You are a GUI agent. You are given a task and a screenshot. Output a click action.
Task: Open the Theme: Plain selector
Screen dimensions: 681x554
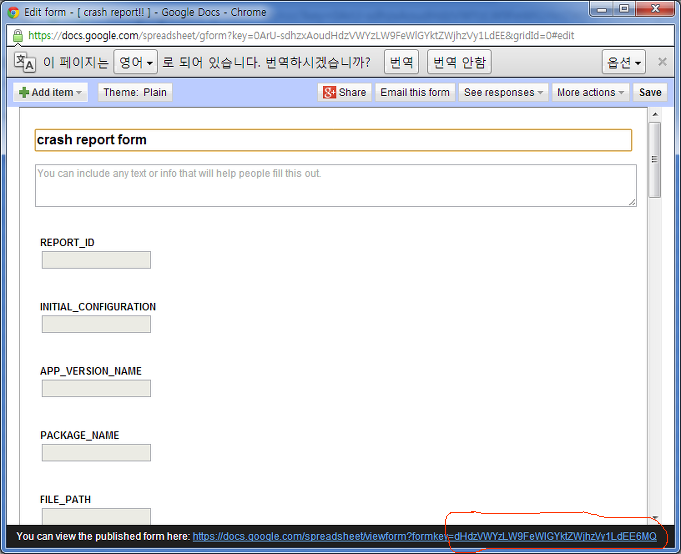coord(135,92)
